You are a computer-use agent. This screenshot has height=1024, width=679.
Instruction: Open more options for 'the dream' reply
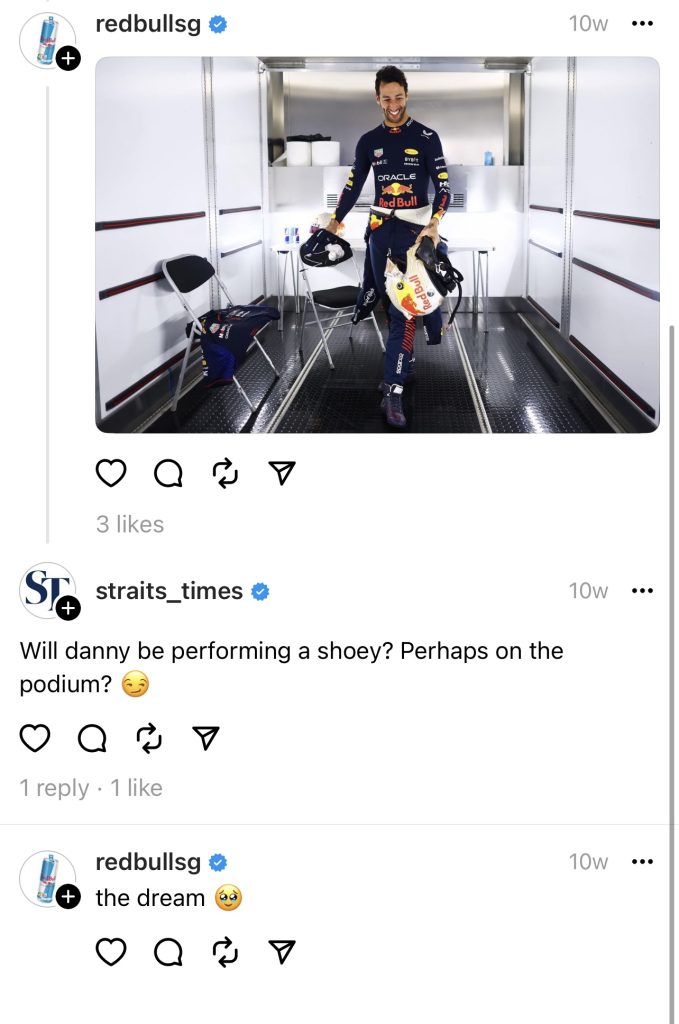(x=642, y=861)
